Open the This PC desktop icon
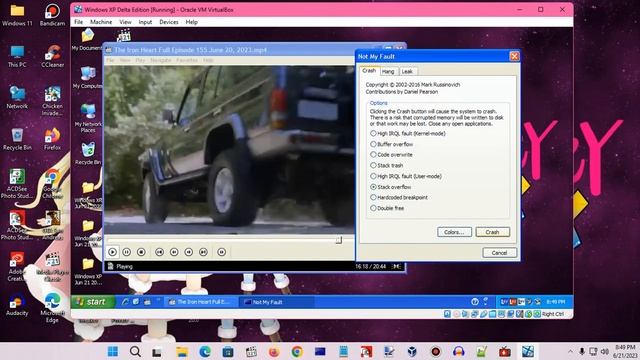 pos(17,56)
